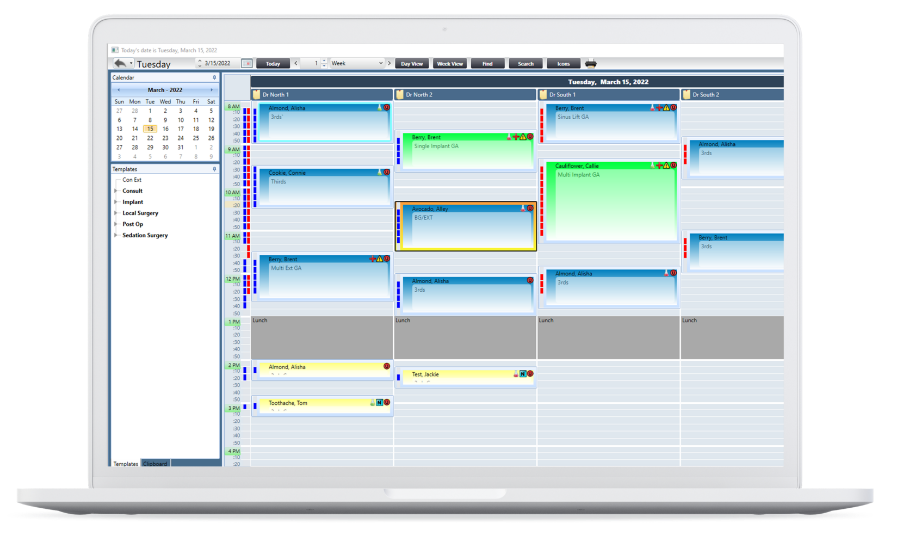
Task: Select March 22 in mini calendar
Action: 150,137
